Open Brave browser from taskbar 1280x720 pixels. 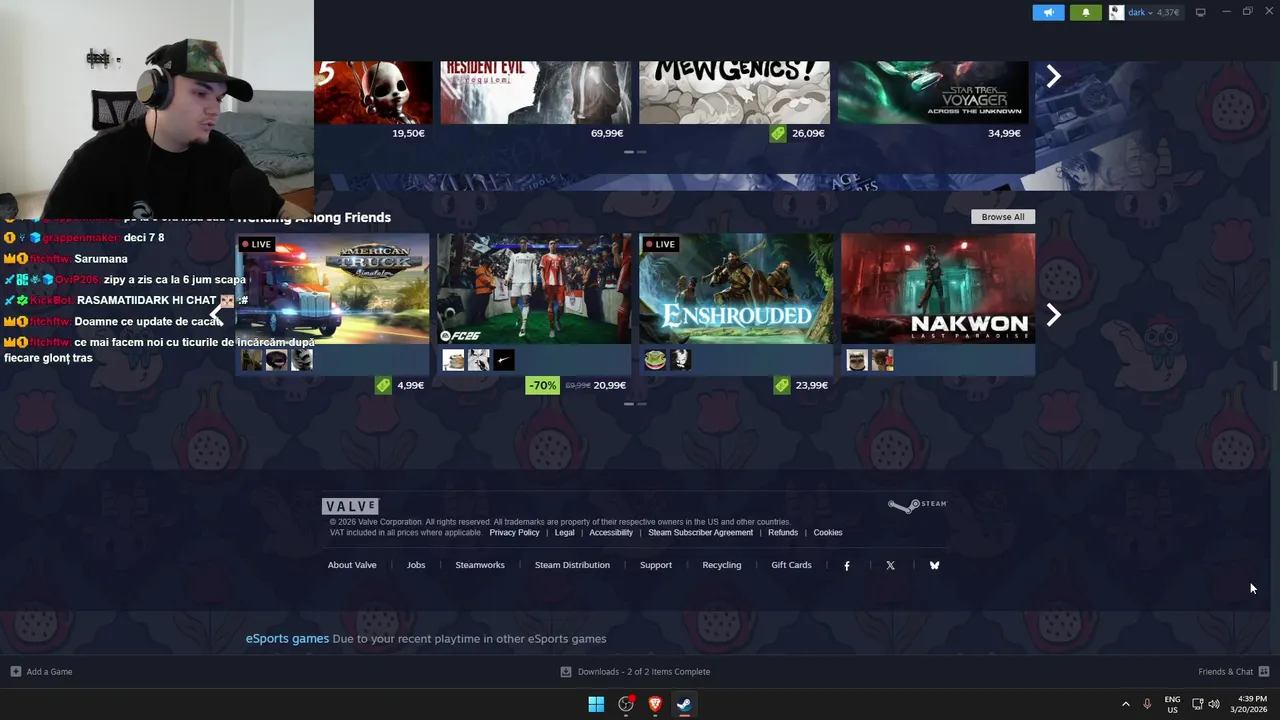(655, 704)
